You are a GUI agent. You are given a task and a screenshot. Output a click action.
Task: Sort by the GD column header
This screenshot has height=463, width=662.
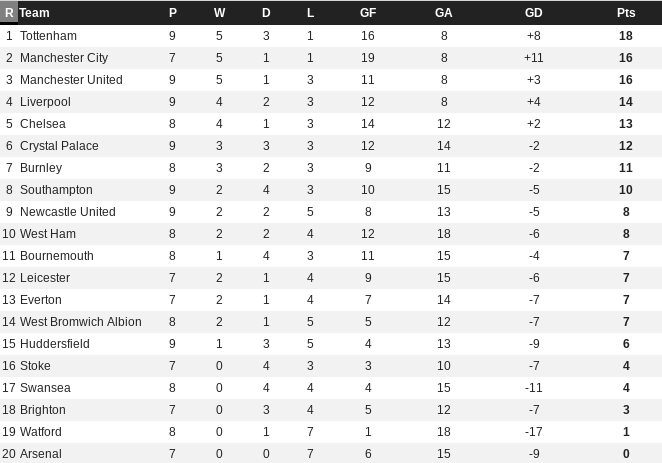[534, 13]
